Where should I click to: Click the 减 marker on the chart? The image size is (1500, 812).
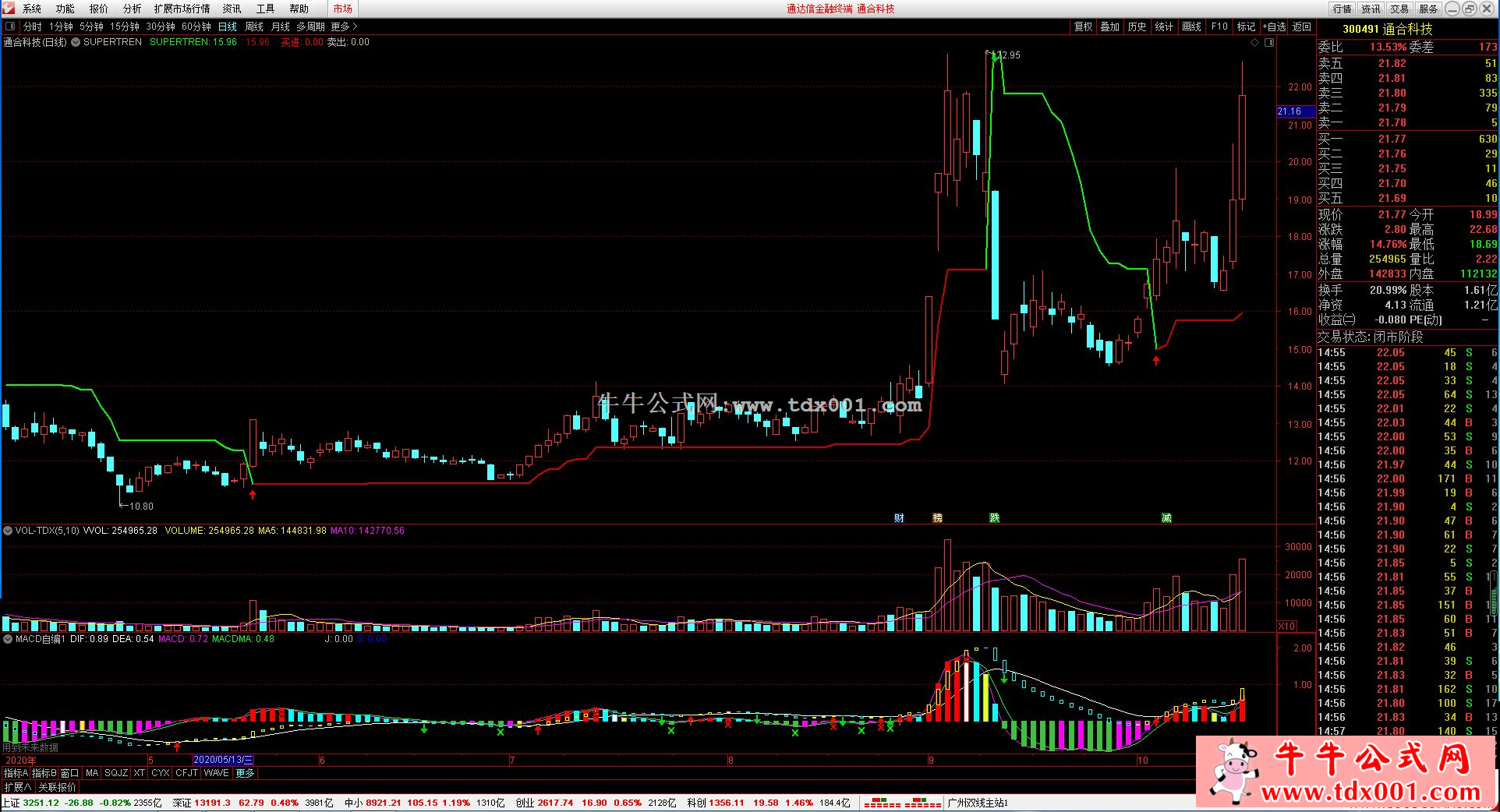click(x=1166, y=517)
